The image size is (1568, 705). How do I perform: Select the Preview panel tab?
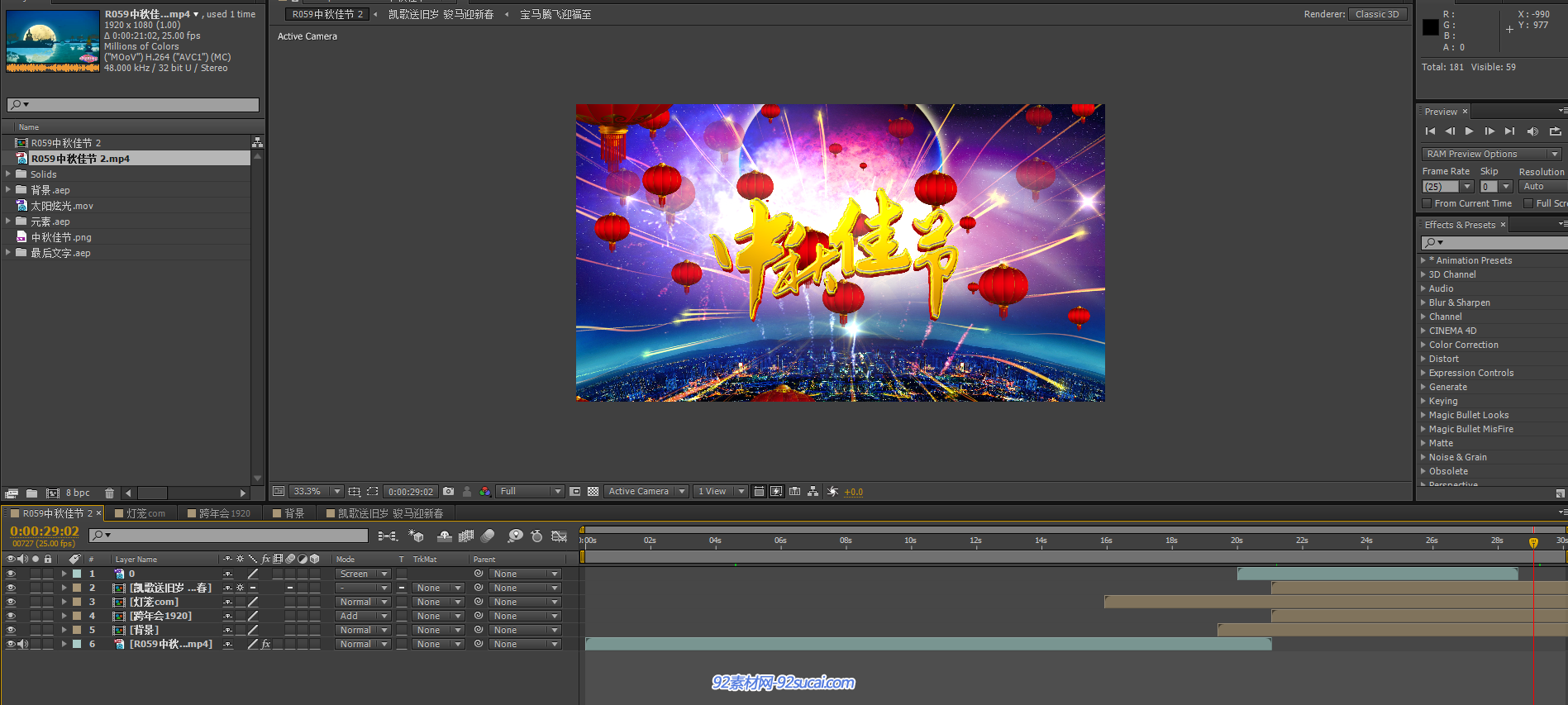click(x=1441, y=112)
